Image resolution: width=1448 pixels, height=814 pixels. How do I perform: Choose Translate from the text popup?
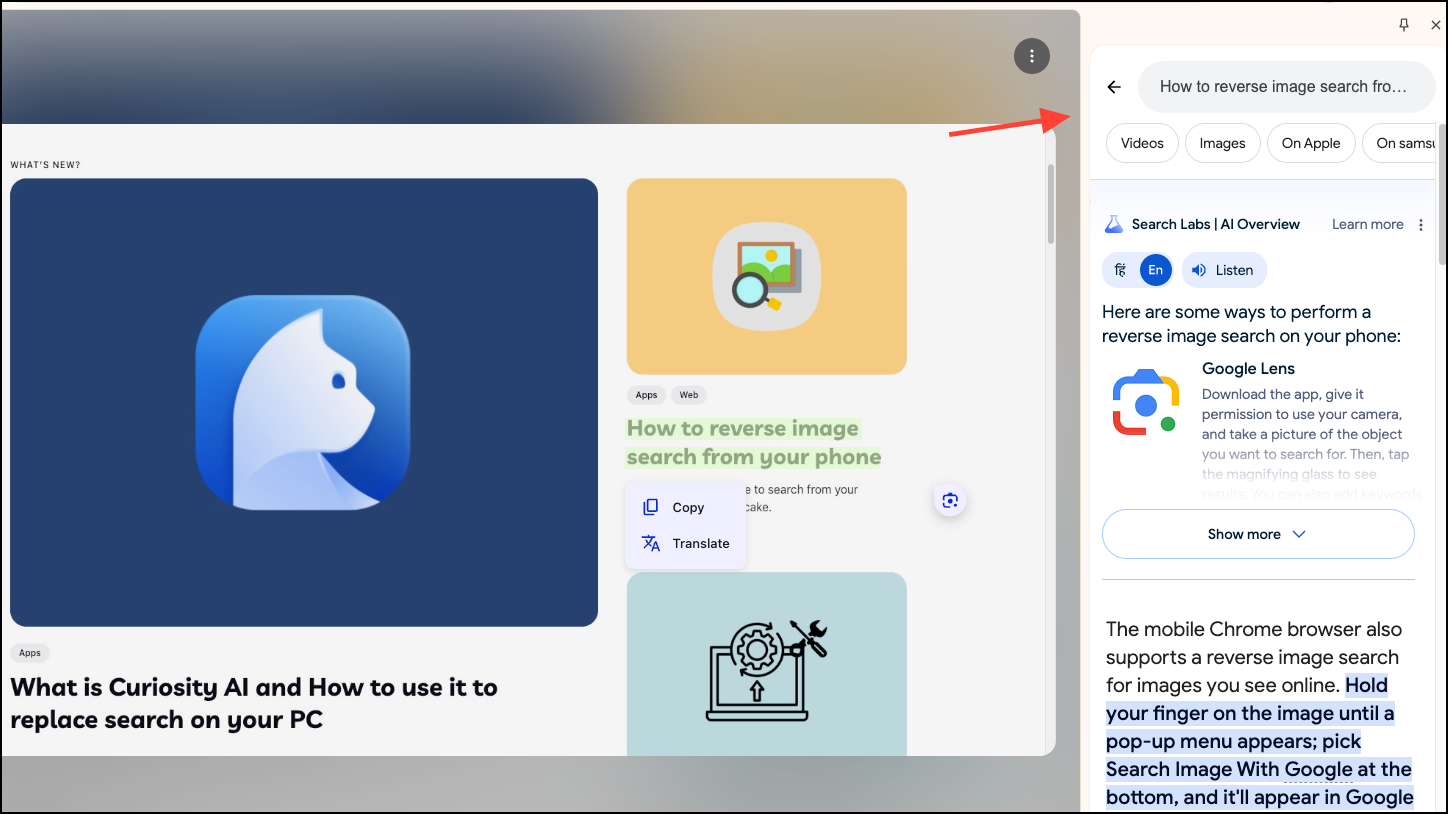coord(686,543)
